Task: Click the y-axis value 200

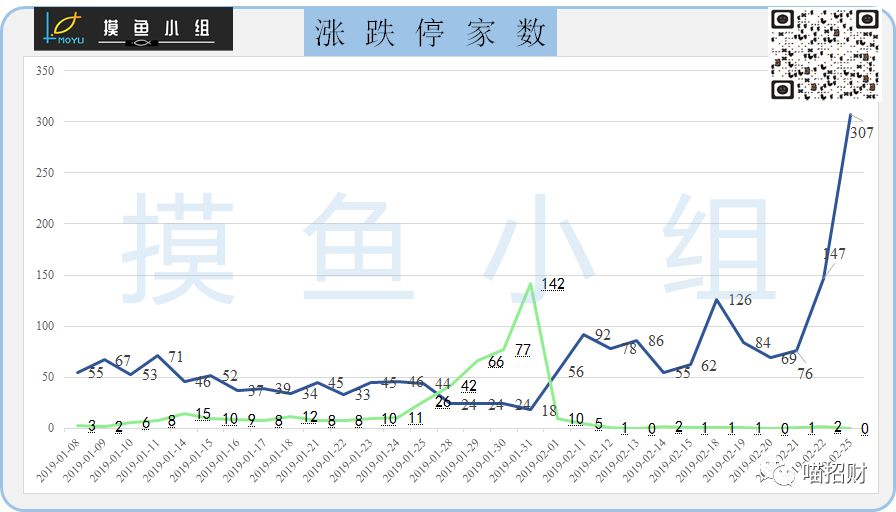Action: [45, 224]
